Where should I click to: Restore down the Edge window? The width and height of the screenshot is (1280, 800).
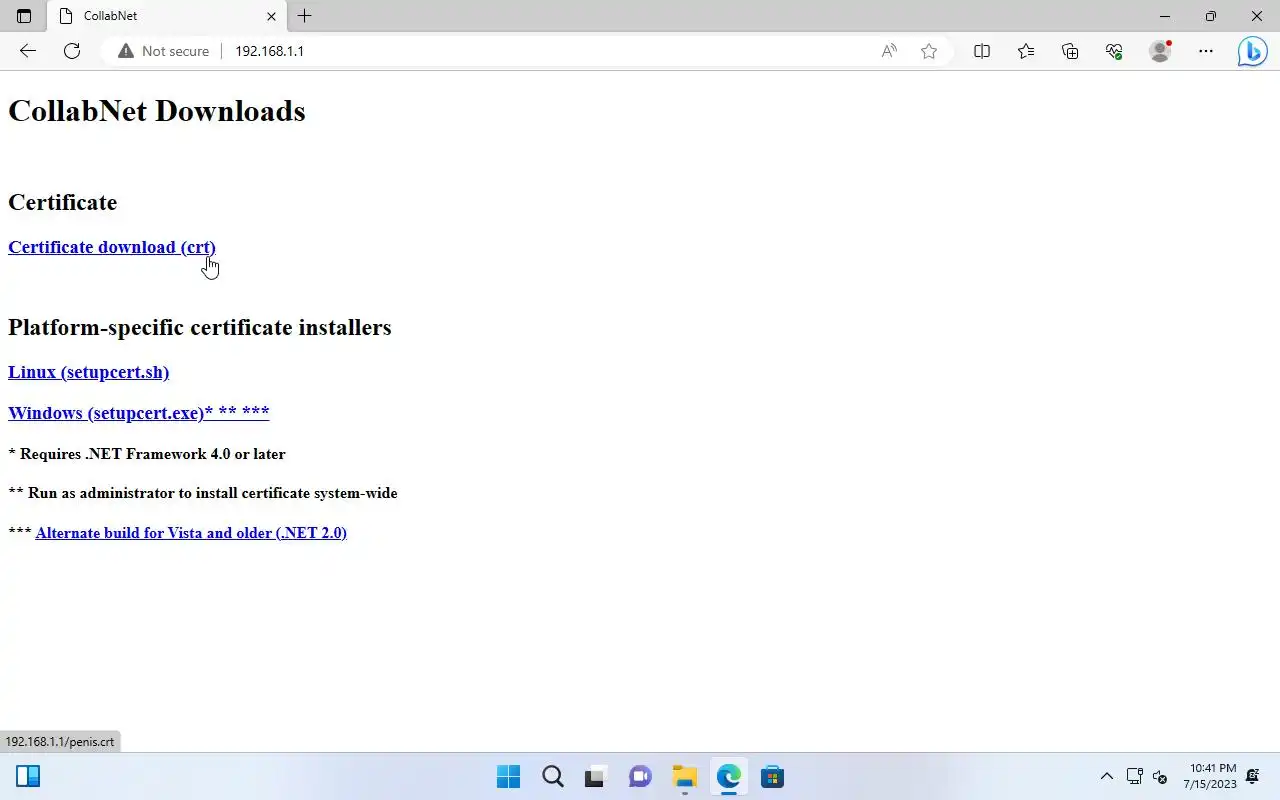pyautogui.click(x=1211, y=16)
